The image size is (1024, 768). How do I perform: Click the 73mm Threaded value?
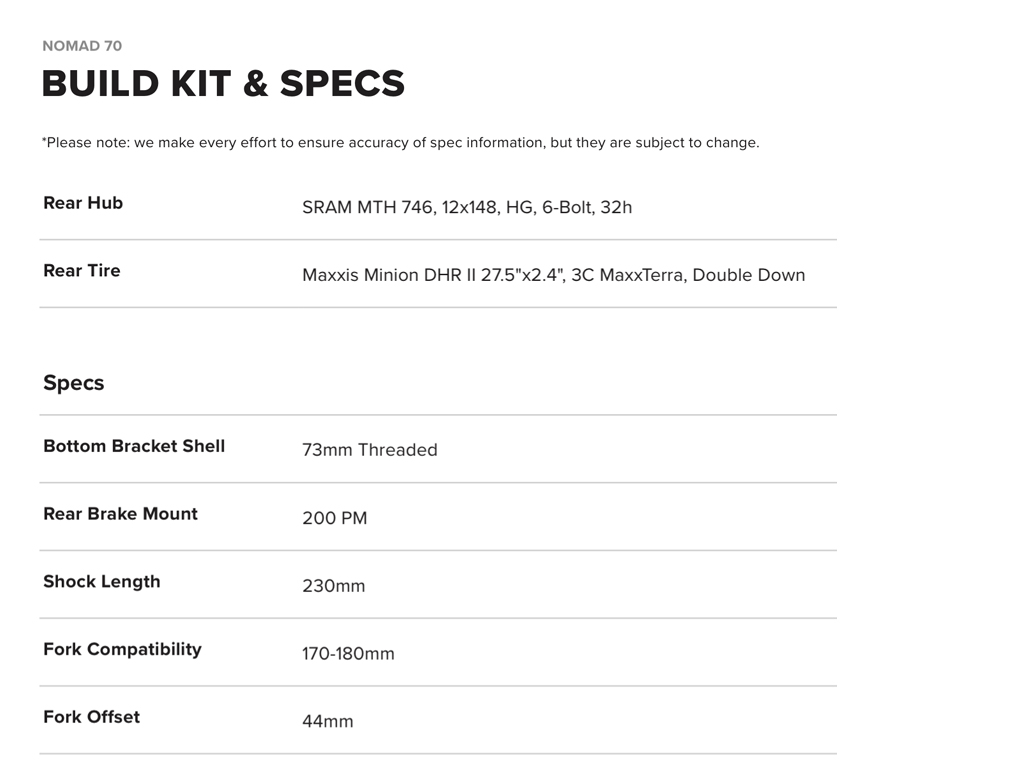click(370, 450)
